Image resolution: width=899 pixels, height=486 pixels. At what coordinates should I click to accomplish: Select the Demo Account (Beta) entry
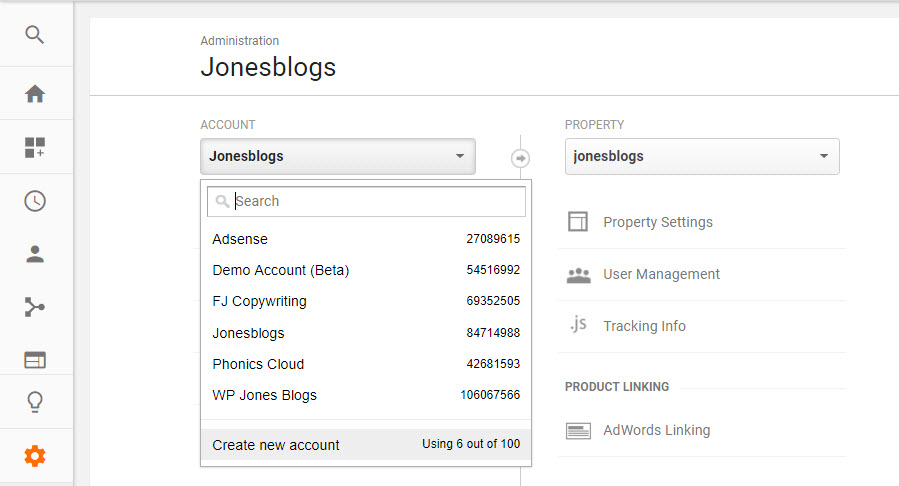366,270
